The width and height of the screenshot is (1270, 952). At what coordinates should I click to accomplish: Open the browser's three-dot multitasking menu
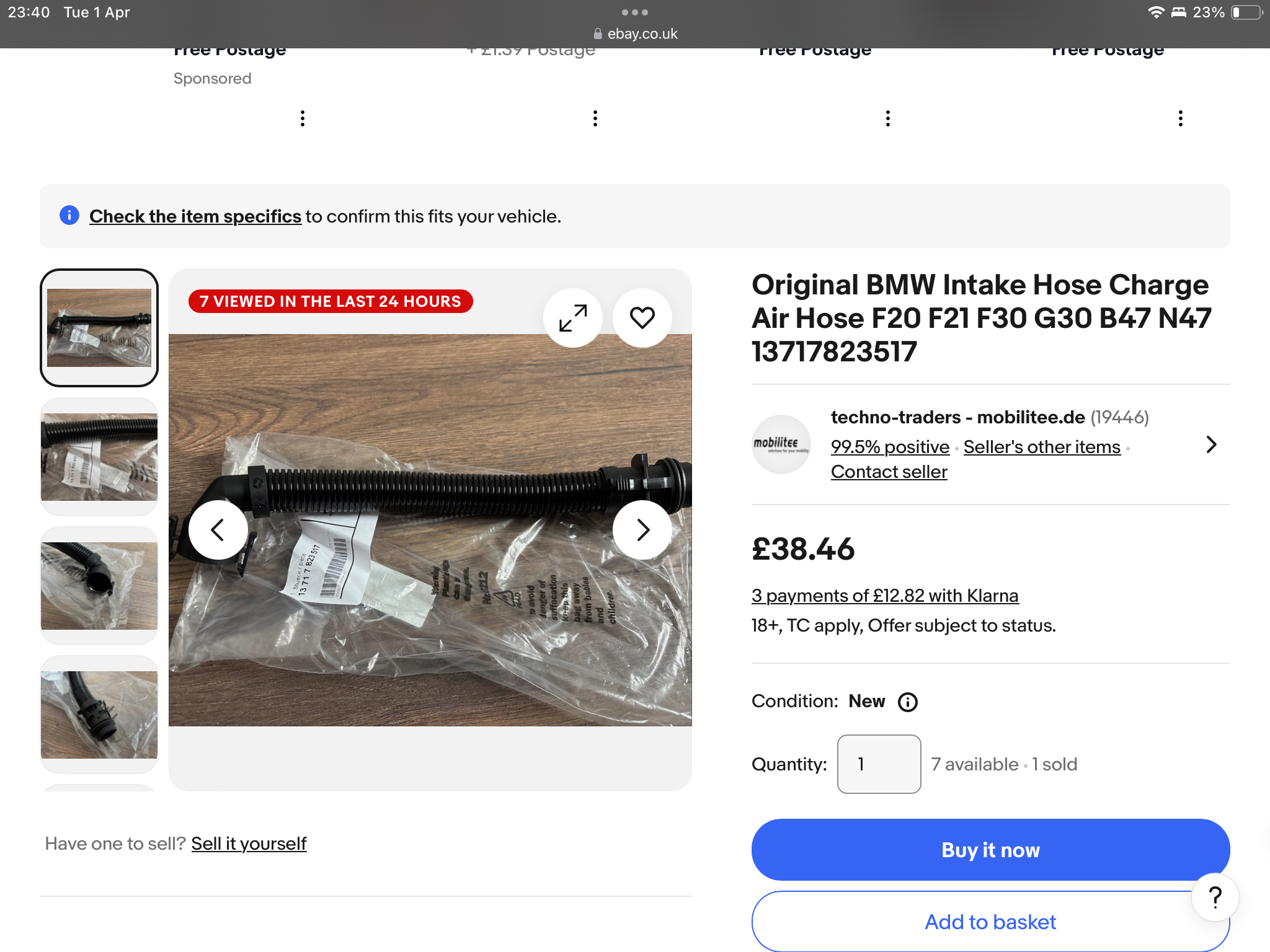[x=634, y=12]
